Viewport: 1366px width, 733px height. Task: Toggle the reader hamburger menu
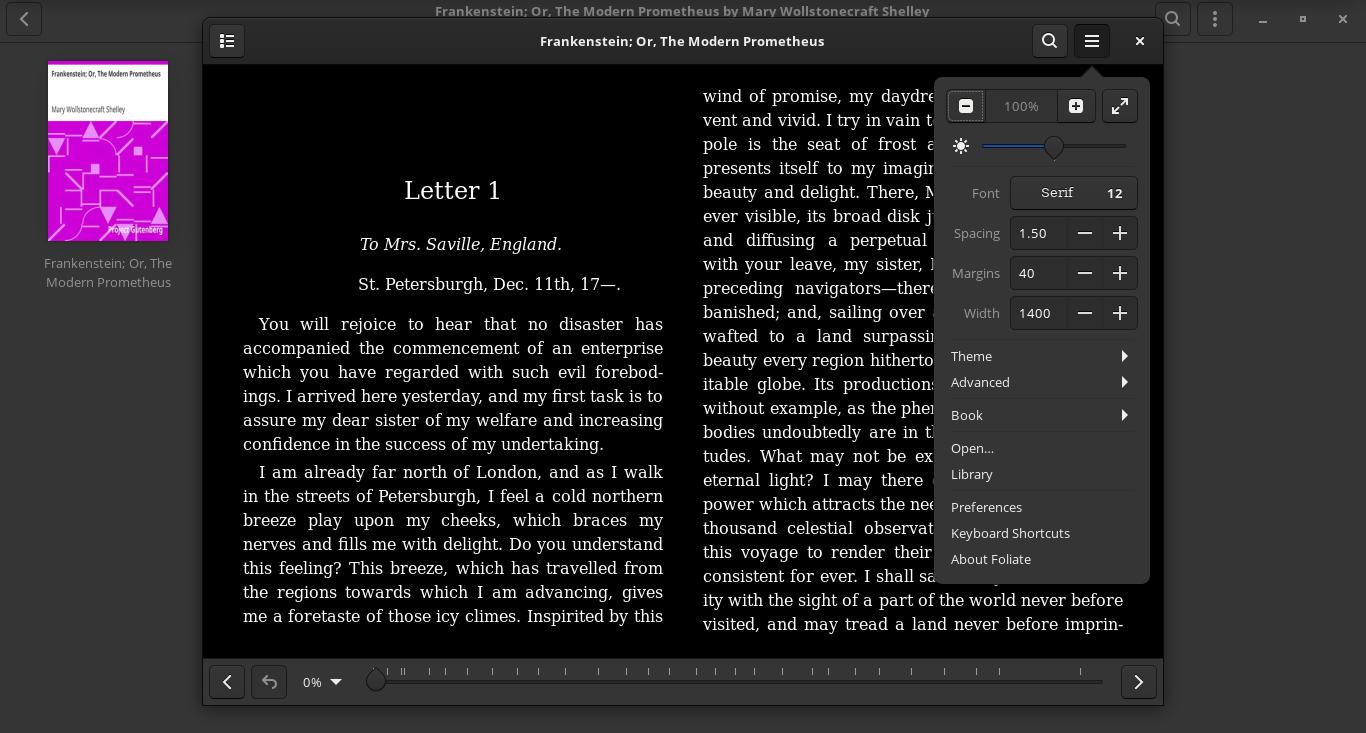(1092, 41)
